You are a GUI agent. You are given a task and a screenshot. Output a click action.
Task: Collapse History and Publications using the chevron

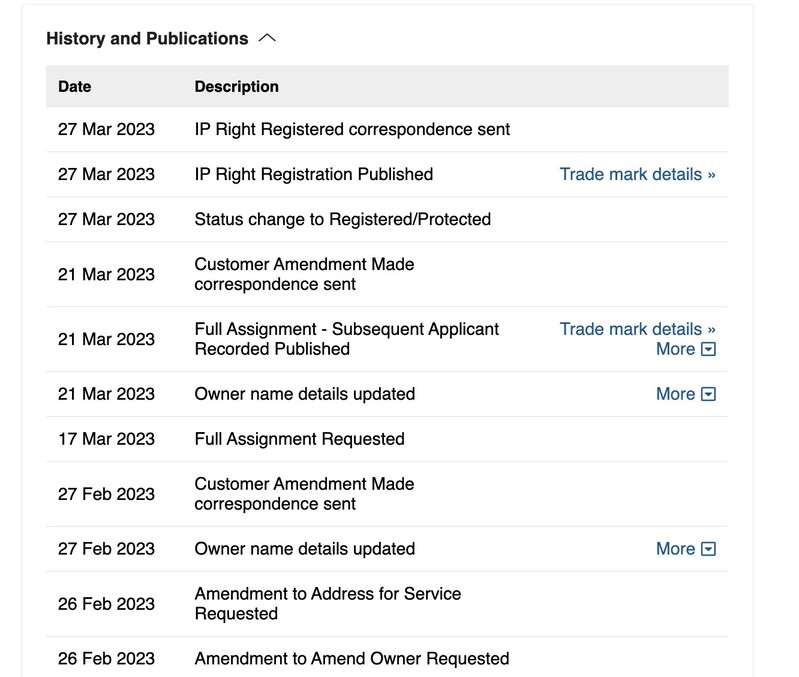pos(267,38)
